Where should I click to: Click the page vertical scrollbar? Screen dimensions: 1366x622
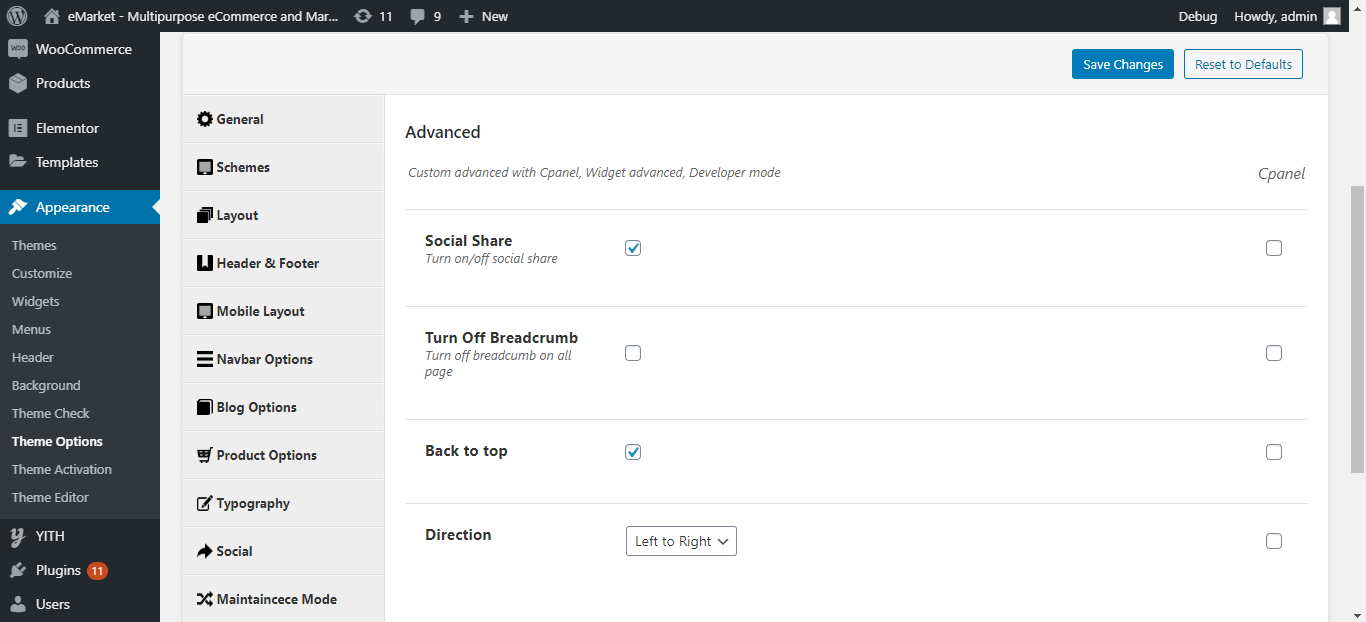click(x=1357, y=330)
